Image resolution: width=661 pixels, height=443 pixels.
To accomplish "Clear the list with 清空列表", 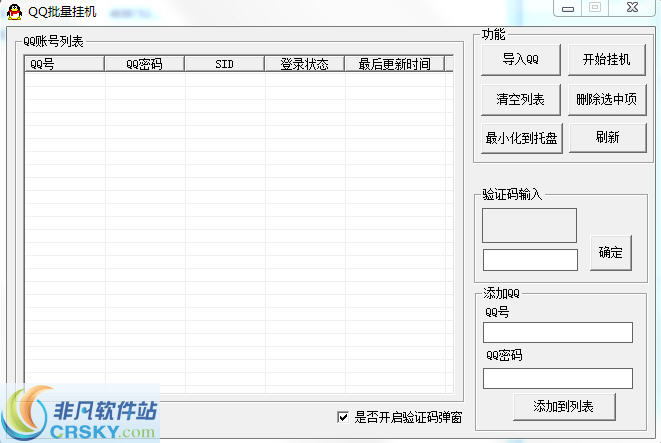I will point(521,99).
